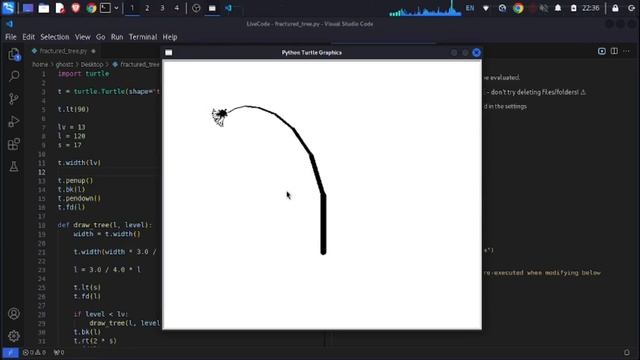Open the Run and Debug view

click(x=14, y=121)
